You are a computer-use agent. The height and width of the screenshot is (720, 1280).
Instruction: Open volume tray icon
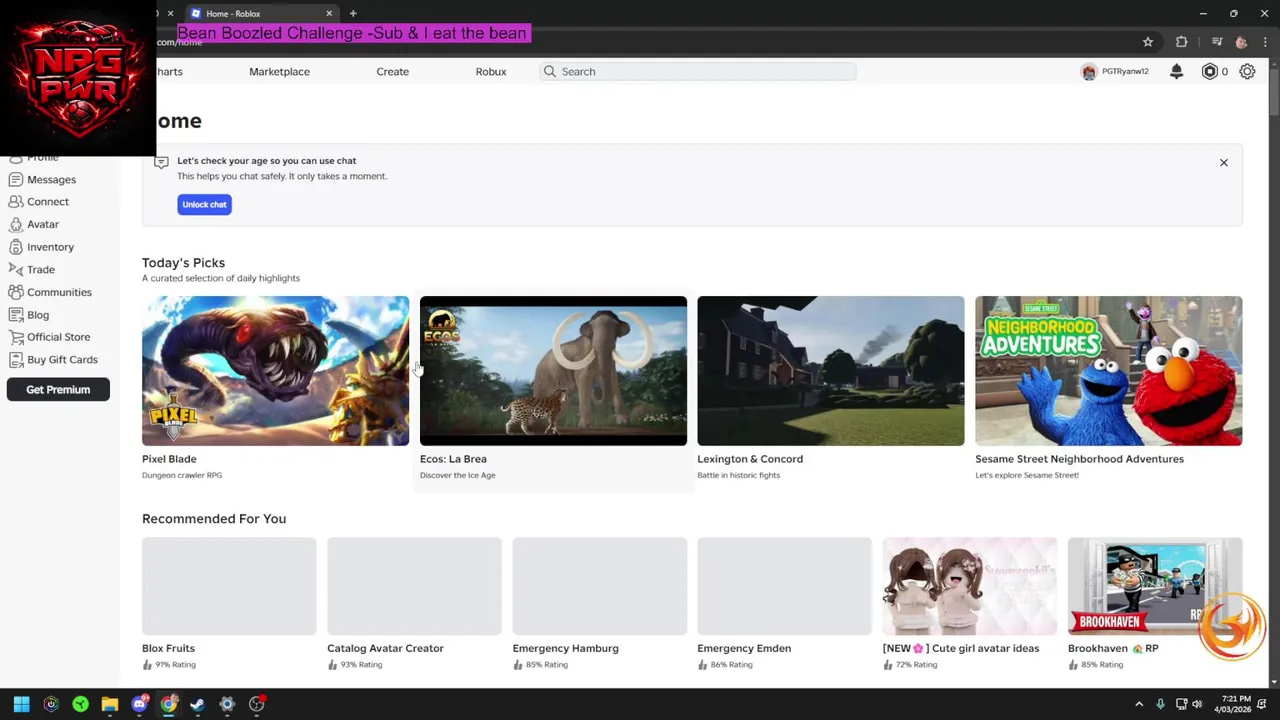tap(1197, 704)
